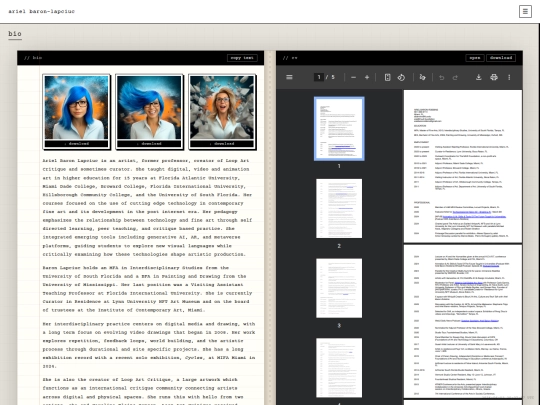Open the hamburger menu at top right
This screenshot has width=540, height=405.
(525, 11)
